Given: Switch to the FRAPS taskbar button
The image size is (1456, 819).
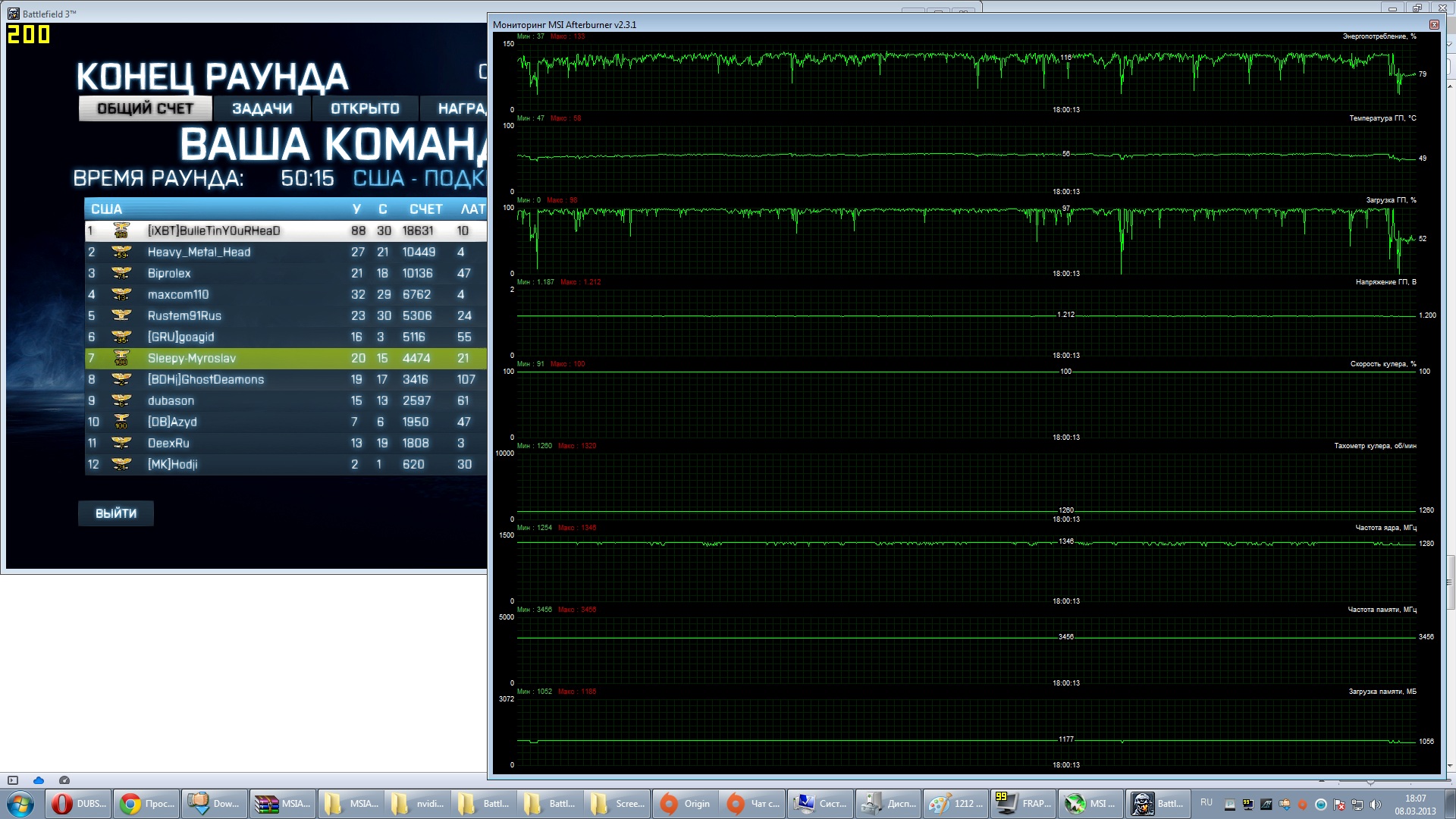Looking at the screenshot, I should [x=1023, y=804].
